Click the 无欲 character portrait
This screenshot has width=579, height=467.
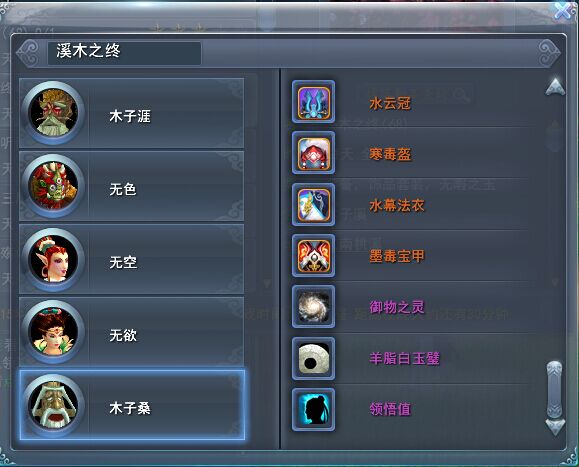pos(53,332)
